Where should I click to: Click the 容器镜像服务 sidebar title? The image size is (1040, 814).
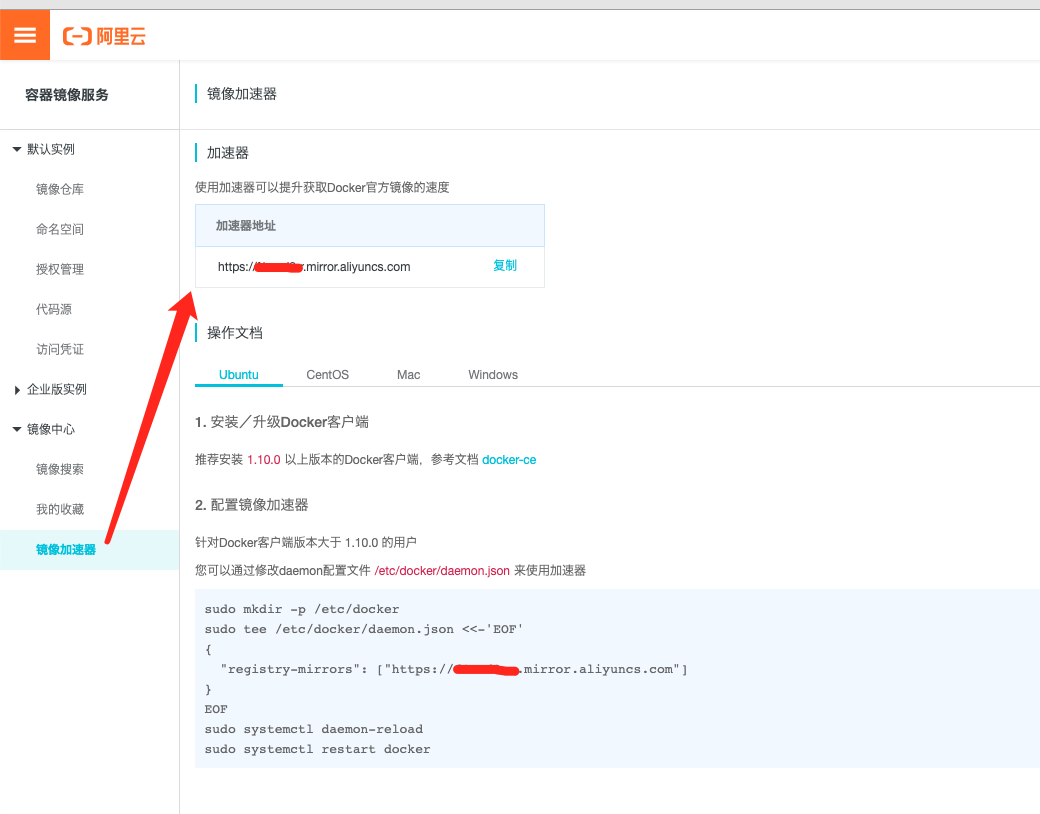66,95
